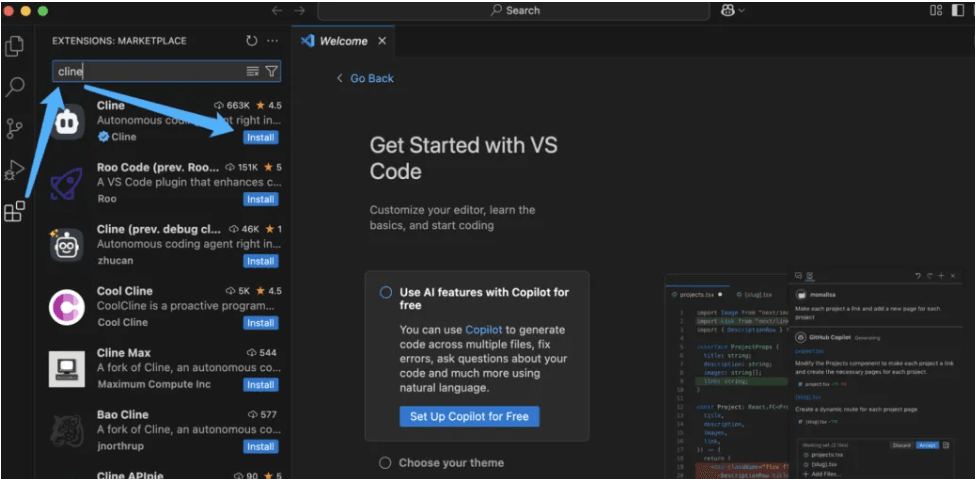This screenshot has height=479, width=975.
Task: Refresh the extensions marketplace list
Action: tap(251, 41)
